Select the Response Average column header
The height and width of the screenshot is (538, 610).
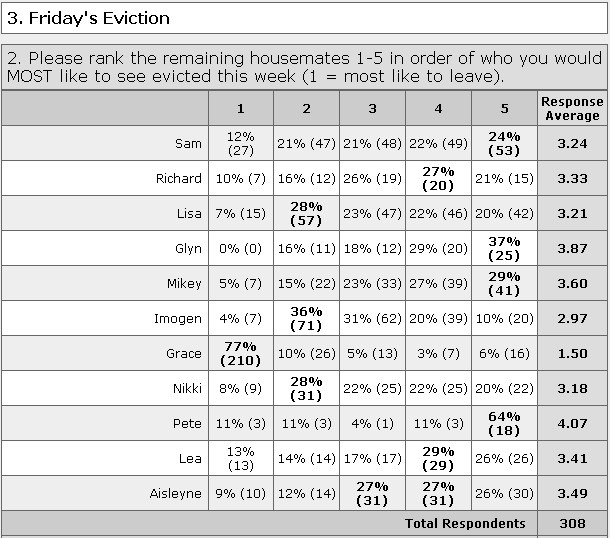(x=572, y=109)
